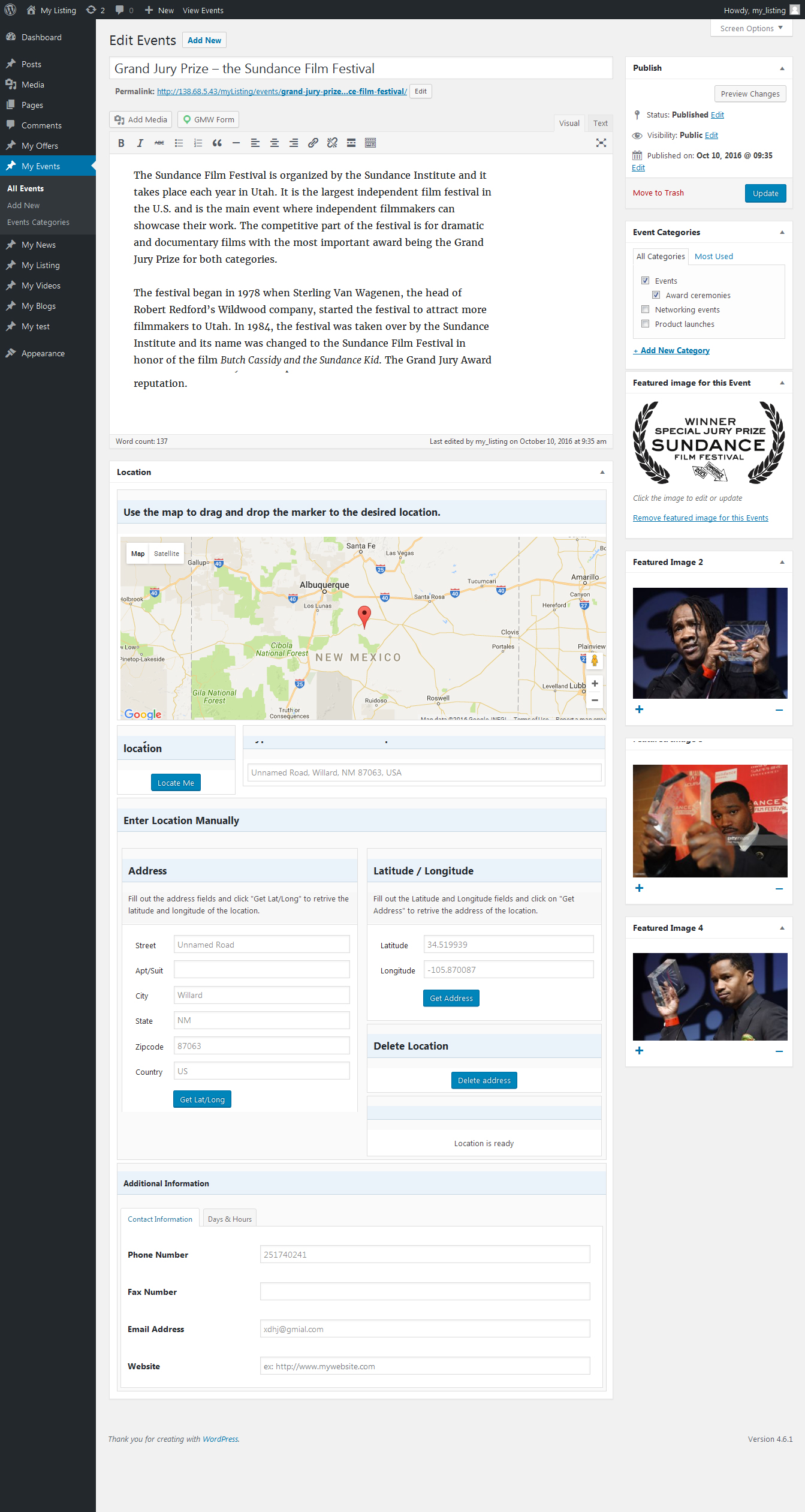Collapse the Location panel

602,472
